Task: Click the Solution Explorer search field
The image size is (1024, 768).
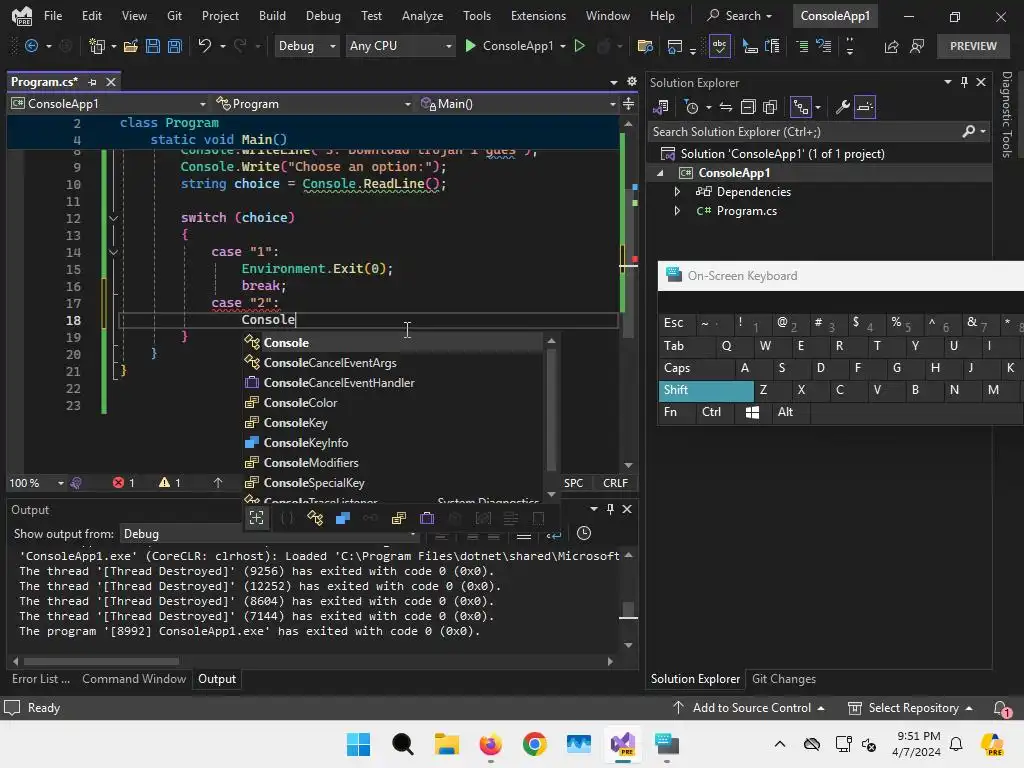Action: pos(807,132)
